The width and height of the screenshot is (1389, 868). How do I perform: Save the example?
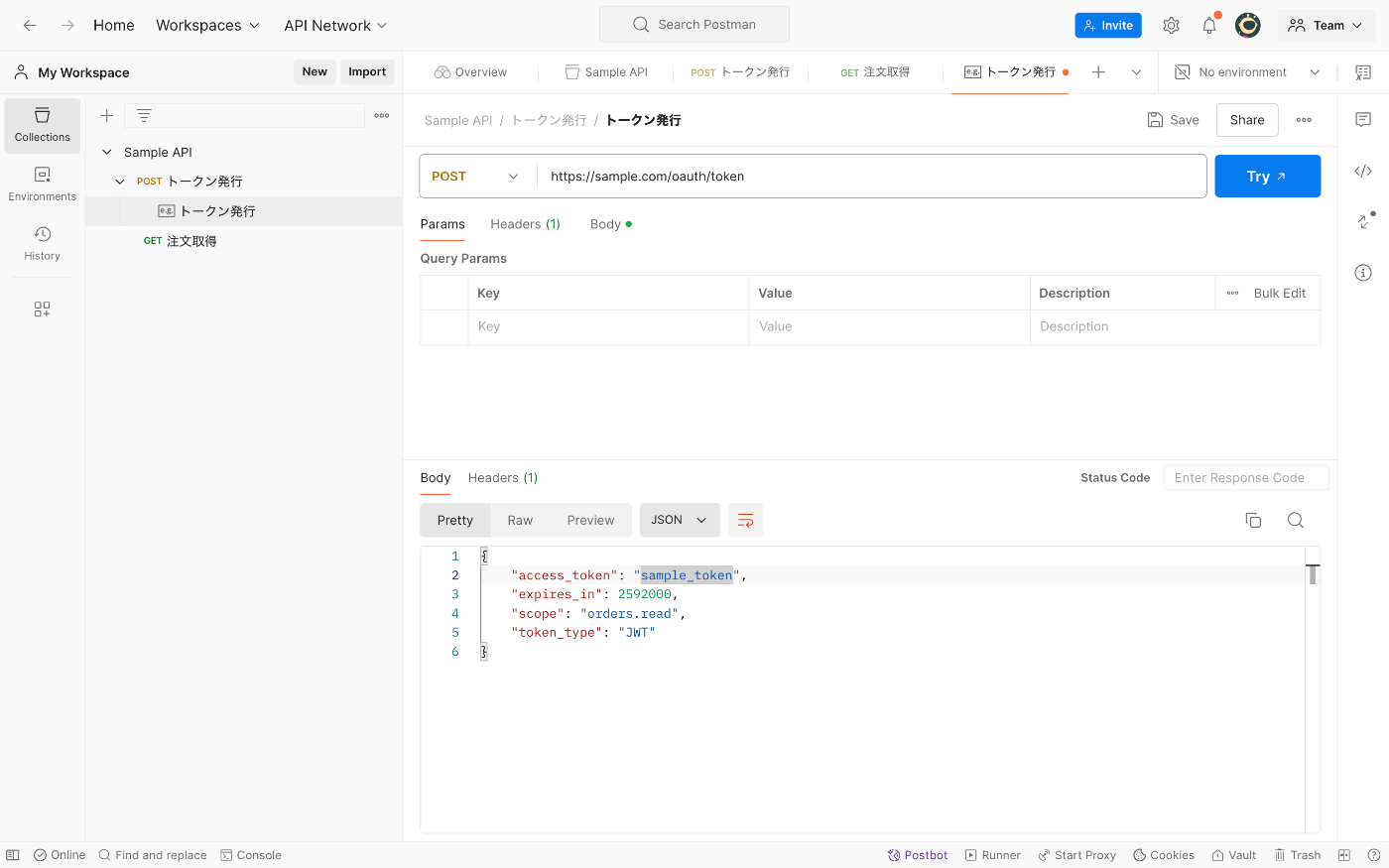[1174, 120]
